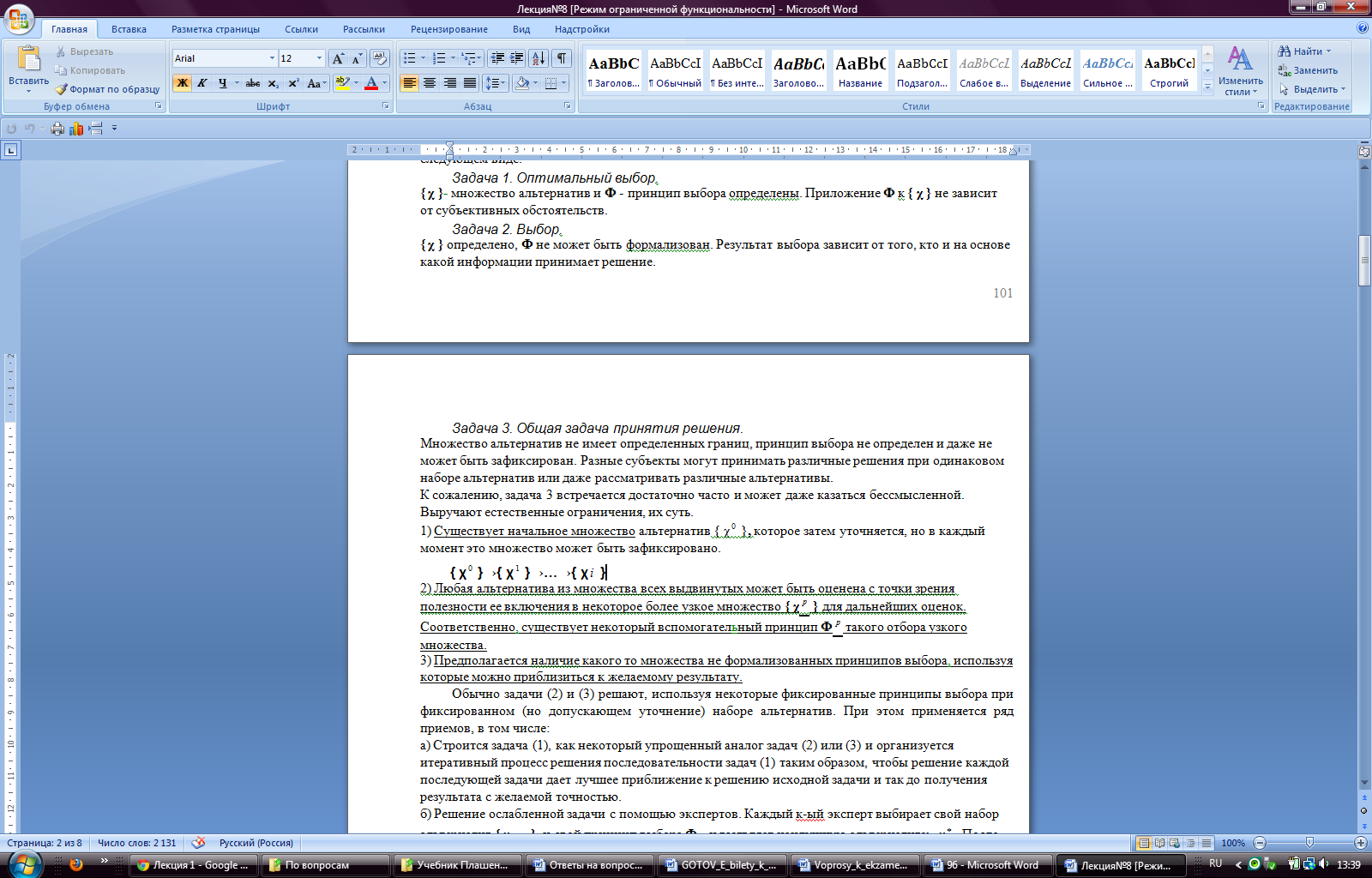The image size is (1372, 878).
Task: Justify the paragraph text
Action: point(470,83)
